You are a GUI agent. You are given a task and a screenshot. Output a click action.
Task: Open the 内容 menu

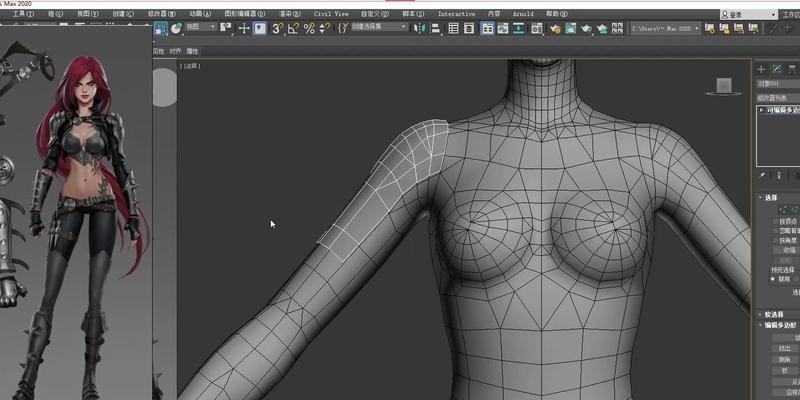pos(494,14)
